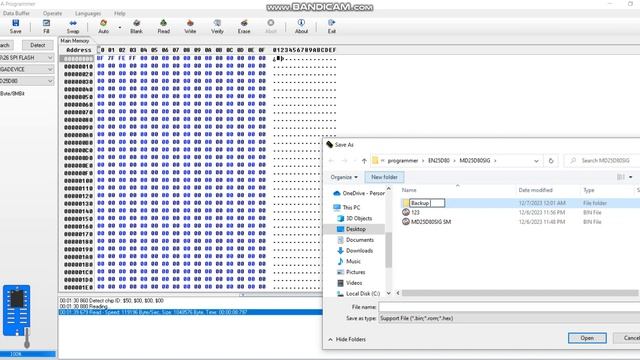Image resolution: width=640 pixels, height=360 pixels.
Task: Click the New folder button
Action: click(384, 177)
